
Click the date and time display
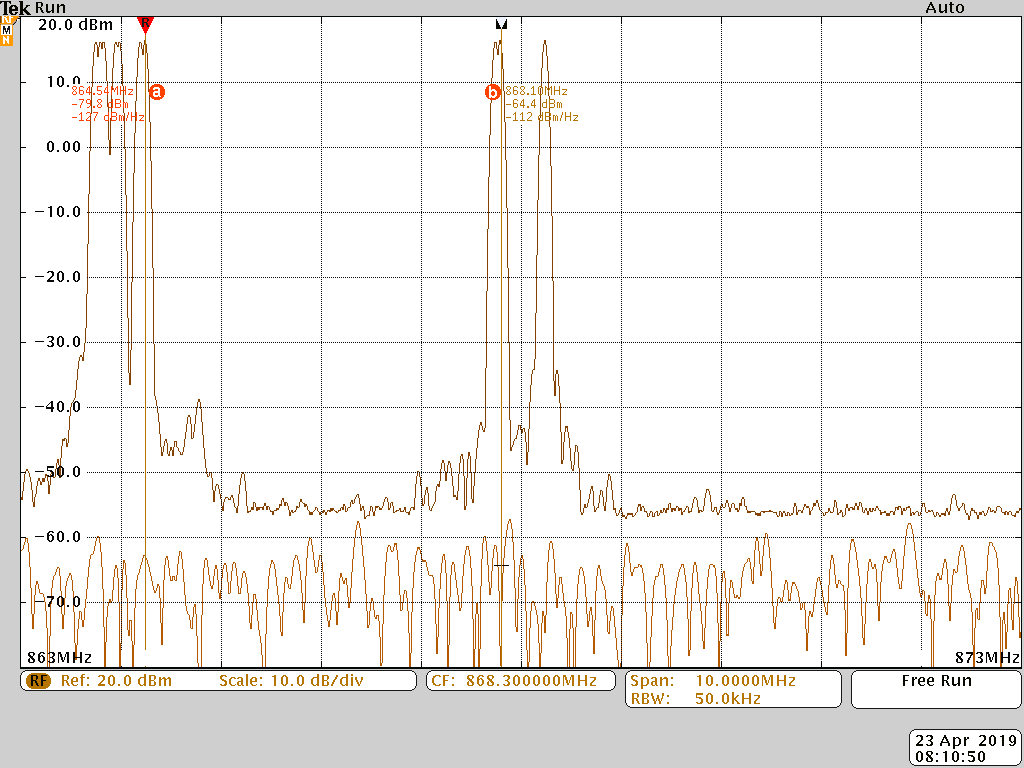tap(964, 748)
